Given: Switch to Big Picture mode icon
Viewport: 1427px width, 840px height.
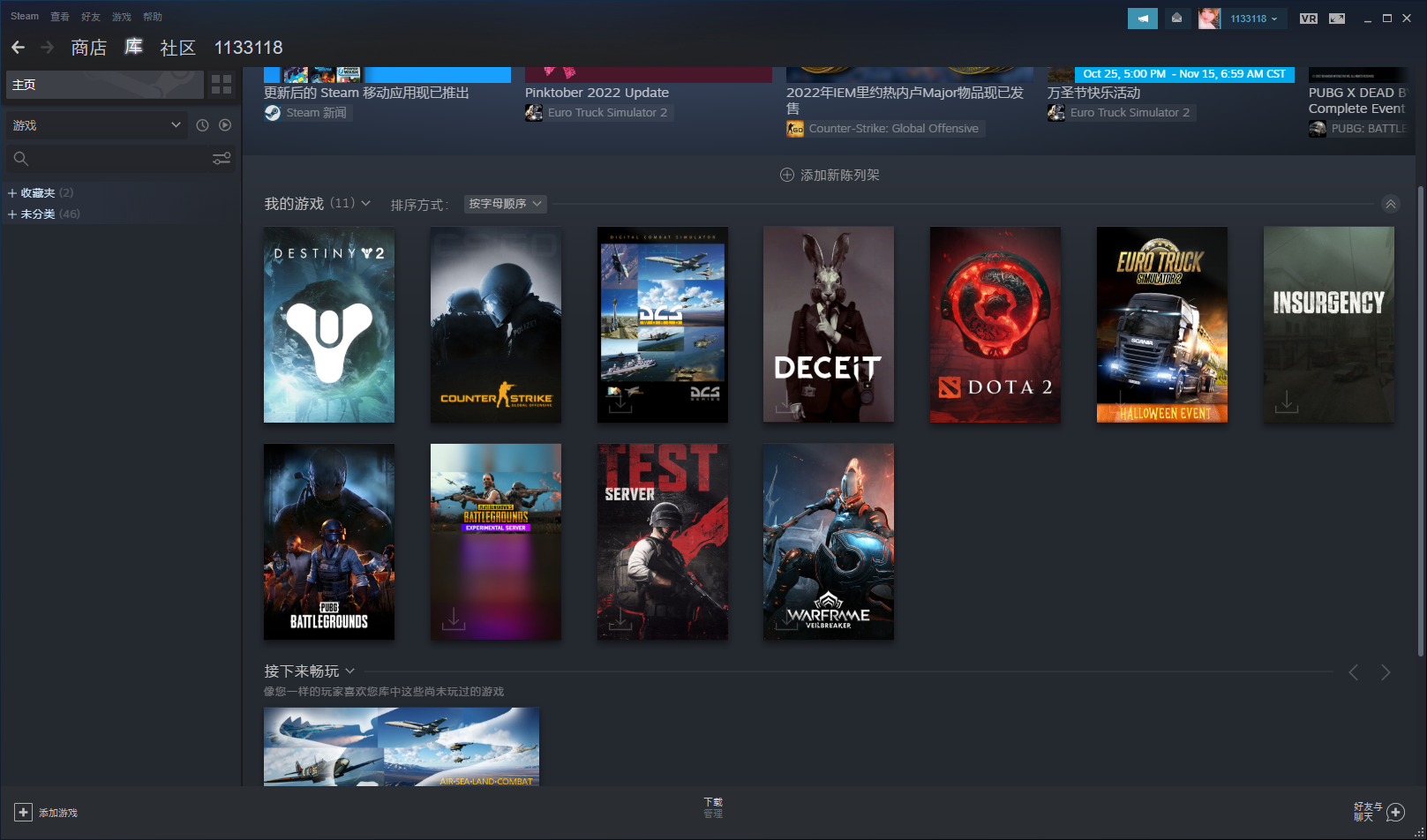Looking at the screenshot, I should point(1337,19).
